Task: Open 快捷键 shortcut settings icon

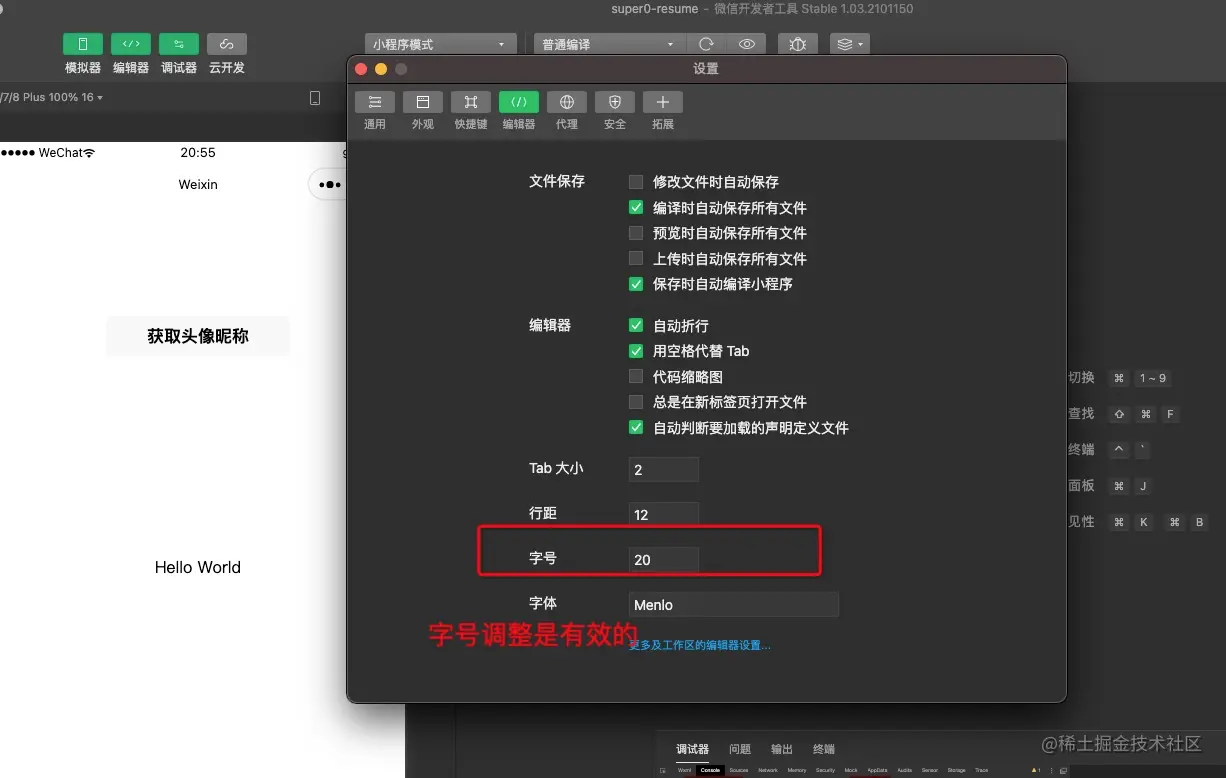Action: tap(471, 102)
